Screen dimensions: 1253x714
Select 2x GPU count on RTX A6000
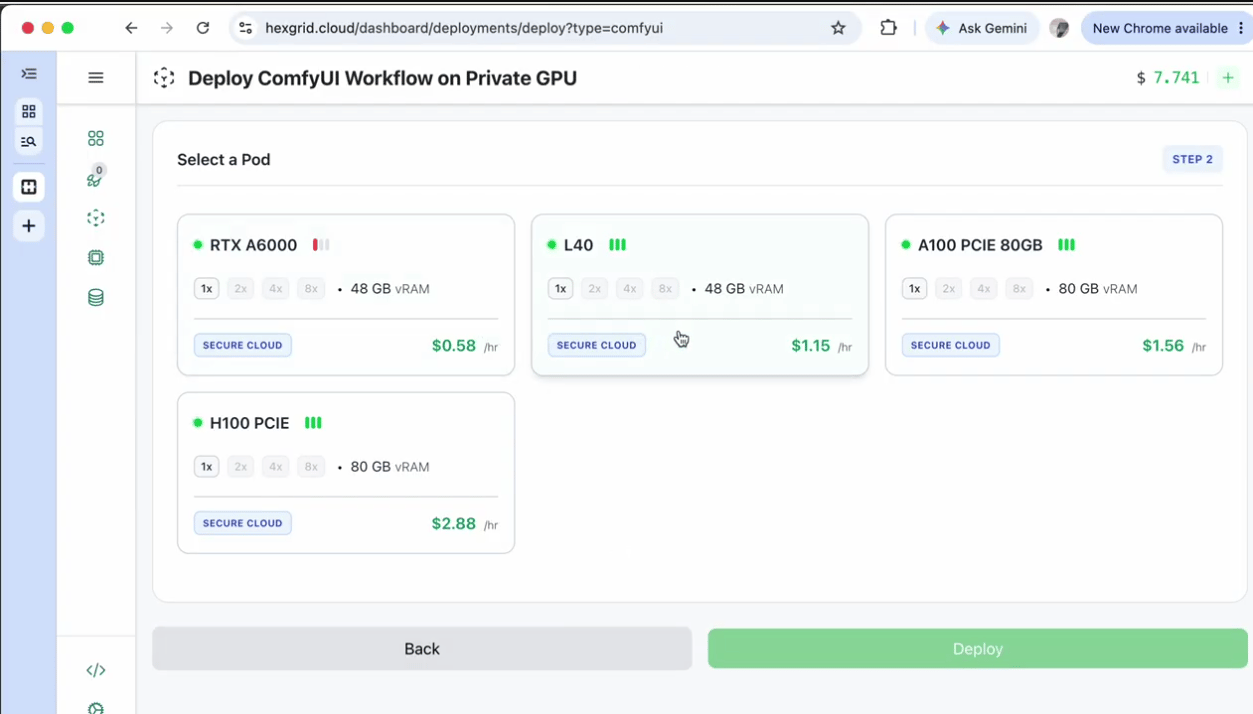coord(241,289)
